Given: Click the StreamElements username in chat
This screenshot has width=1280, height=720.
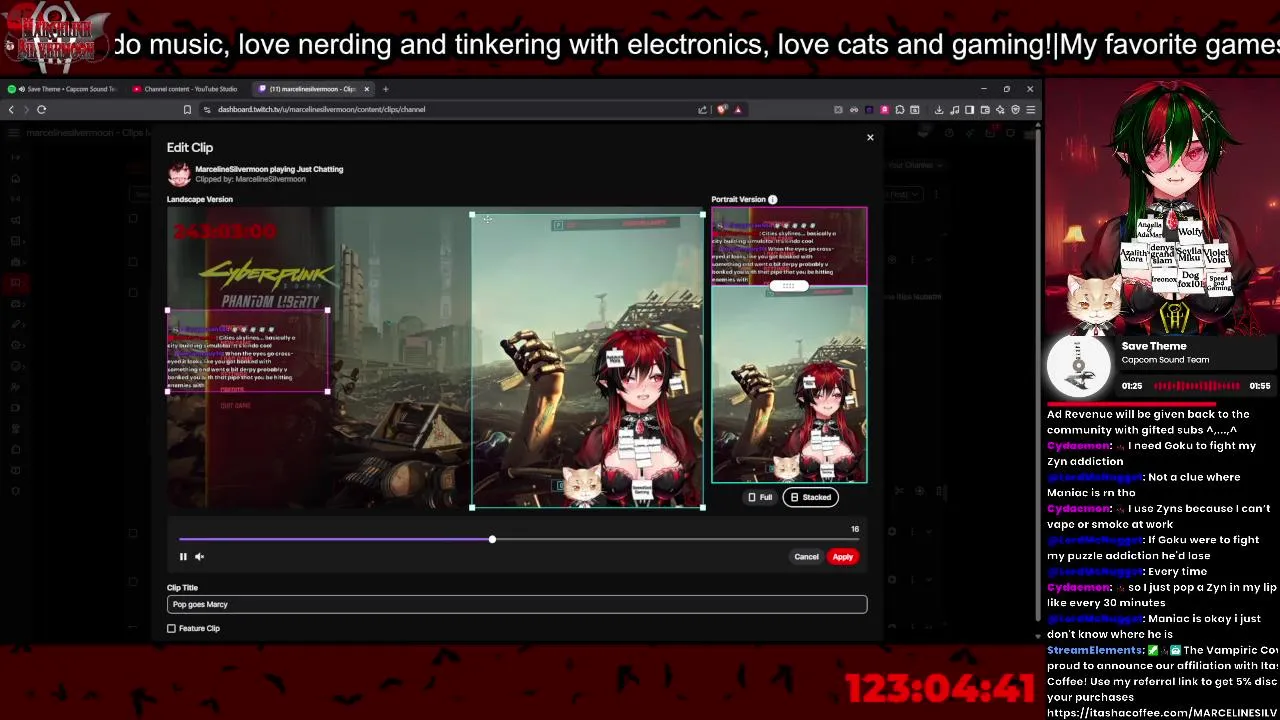Looking at the screenshot, I should (x=1095, y=650).
